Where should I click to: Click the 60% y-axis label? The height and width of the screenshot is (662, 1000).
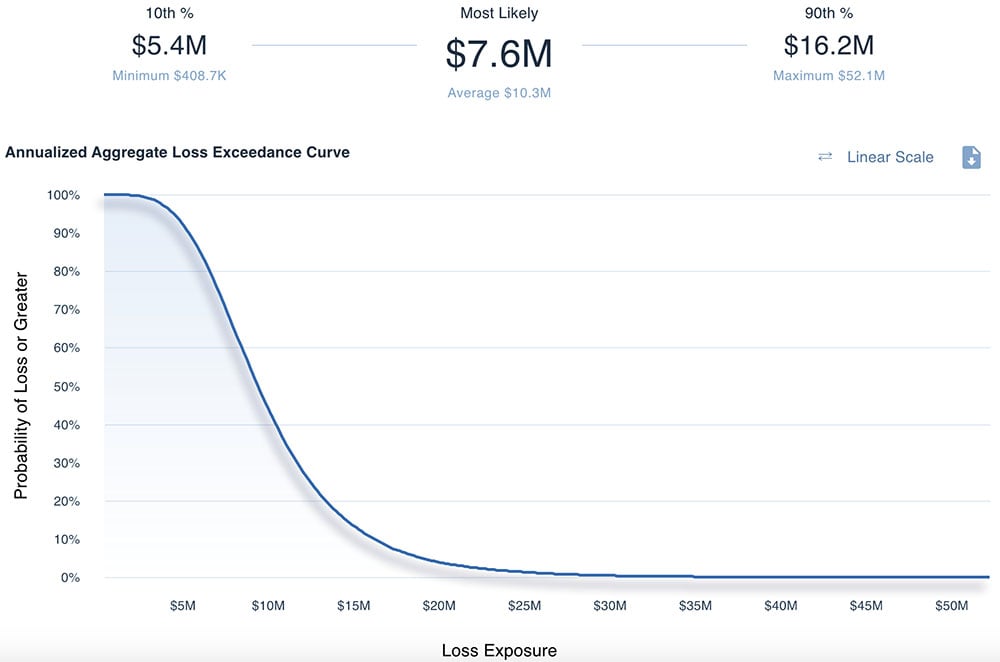[x=66, y=348]
